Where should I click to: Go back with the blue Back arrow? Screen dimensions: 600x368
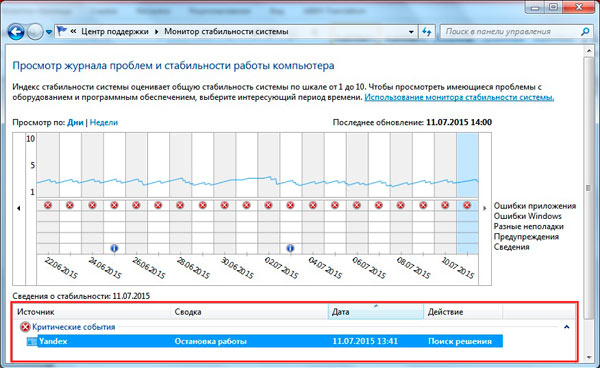[16, 32]
